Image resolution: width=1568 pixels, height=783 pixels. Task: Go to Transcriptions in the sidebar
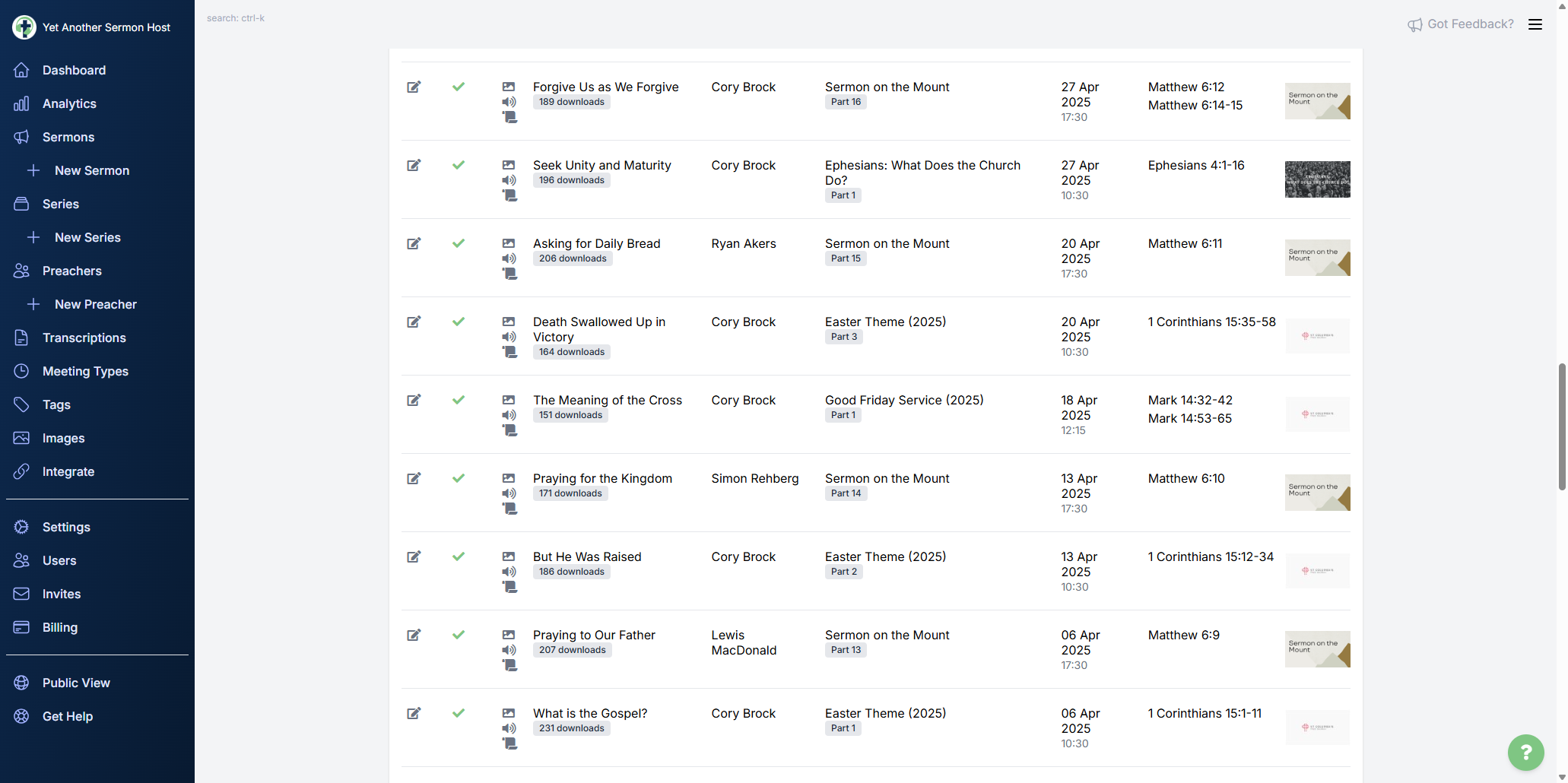pos(84,338)
